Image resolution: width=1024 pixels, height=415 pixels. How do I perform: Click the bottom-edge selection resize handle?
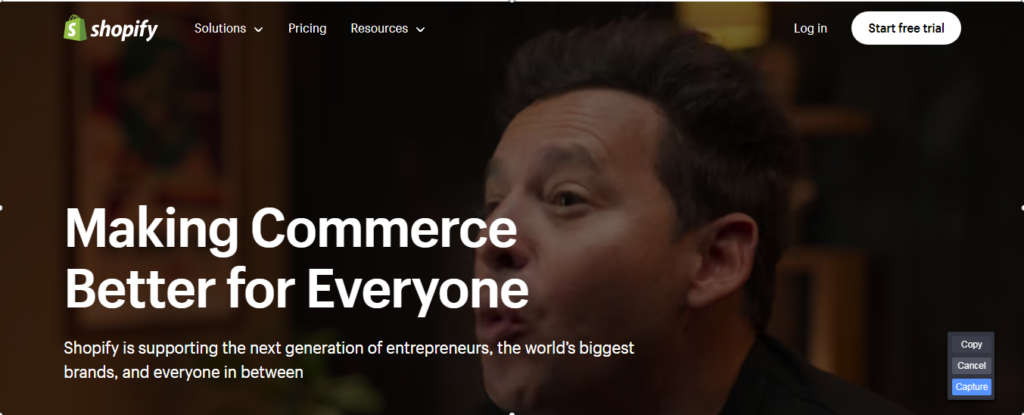tap(512, 413)
